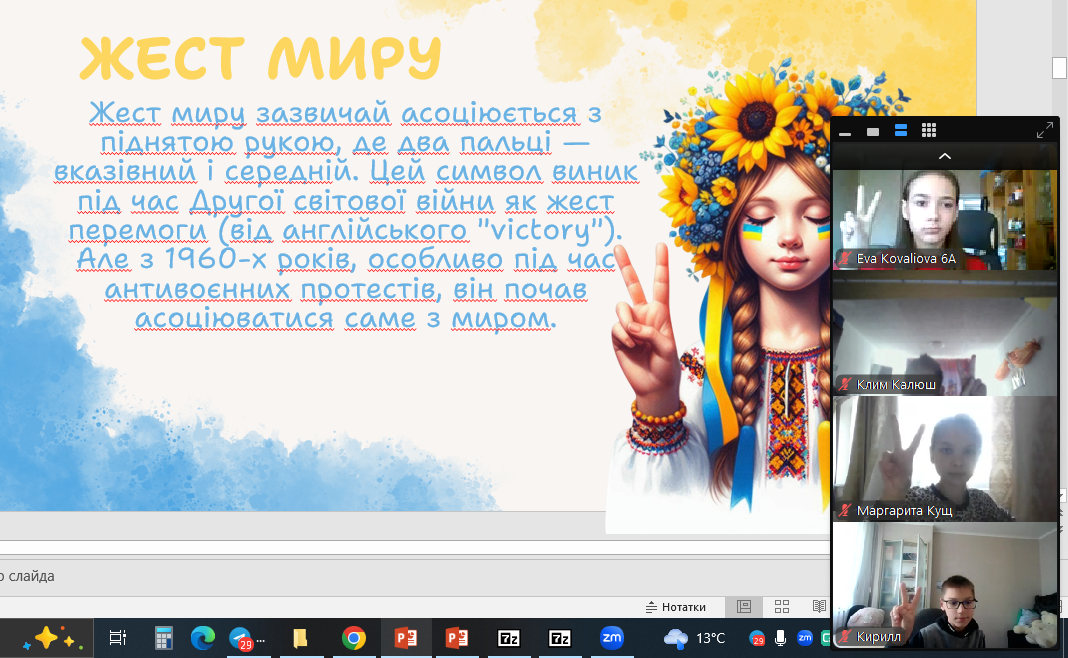Select the stacked two-strip video view

[x=900, y=131]
